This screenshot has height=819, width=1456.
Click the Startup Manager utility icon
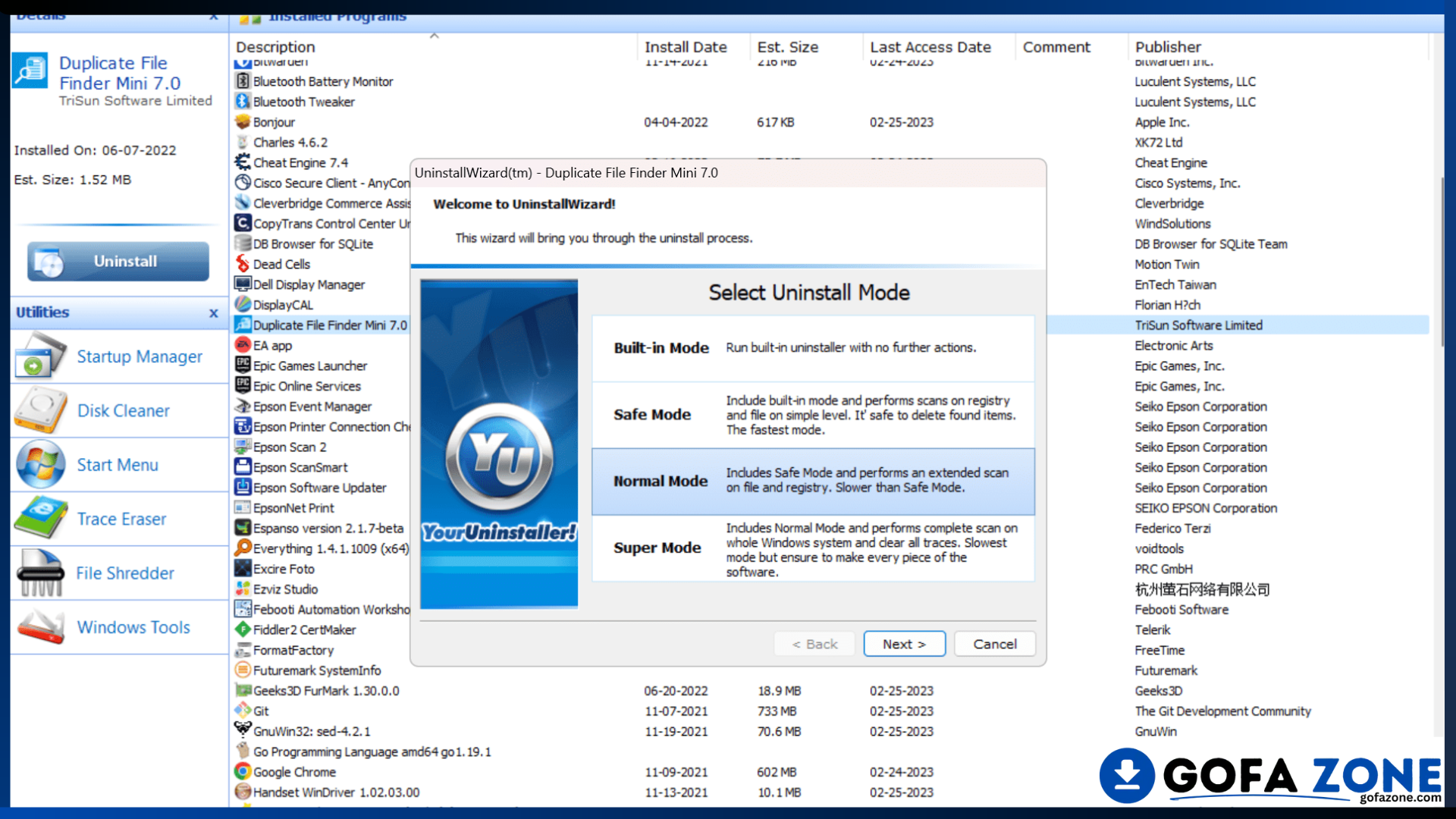click(39, 356)
